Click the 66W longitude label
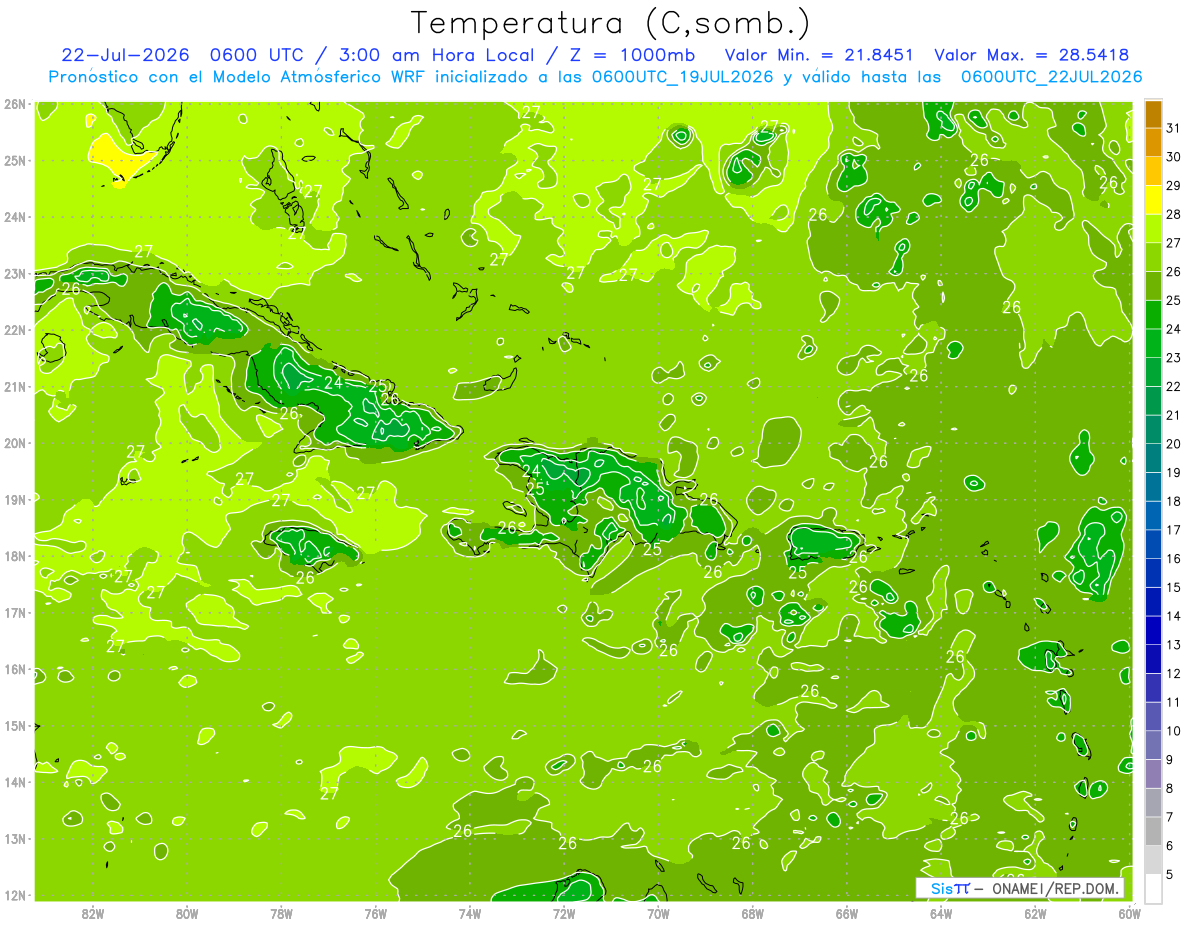Screen dimensions: 1200x927 847,913
